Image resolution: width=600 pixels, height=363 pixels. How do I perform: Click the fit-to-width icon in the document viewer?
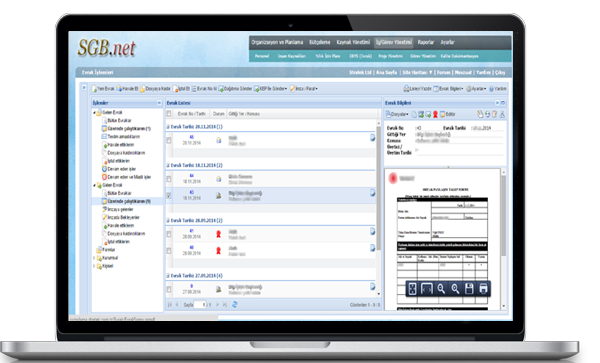(x=427, y=289)
